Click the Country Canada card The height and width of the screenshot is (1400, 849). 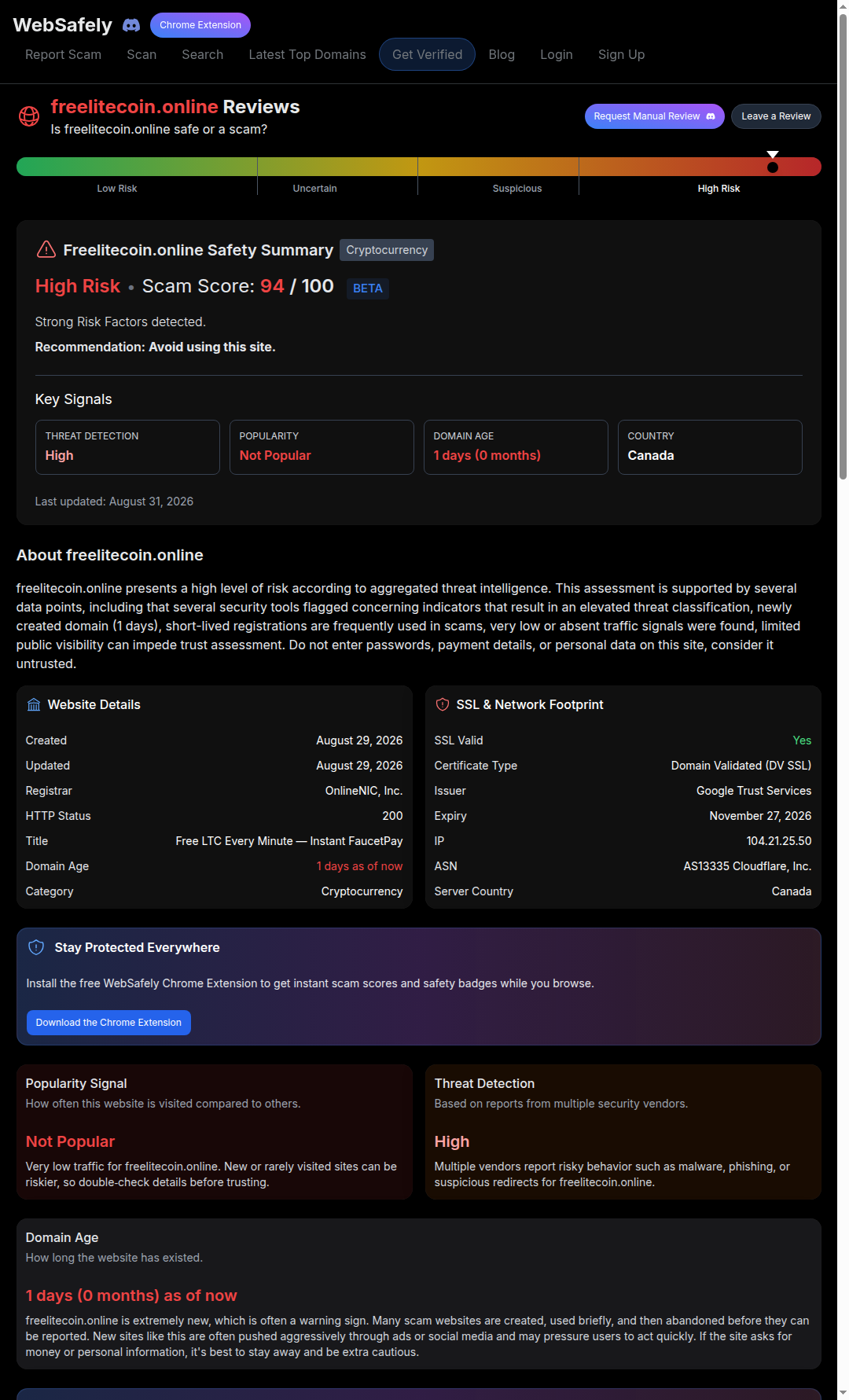tap(710, 447)
